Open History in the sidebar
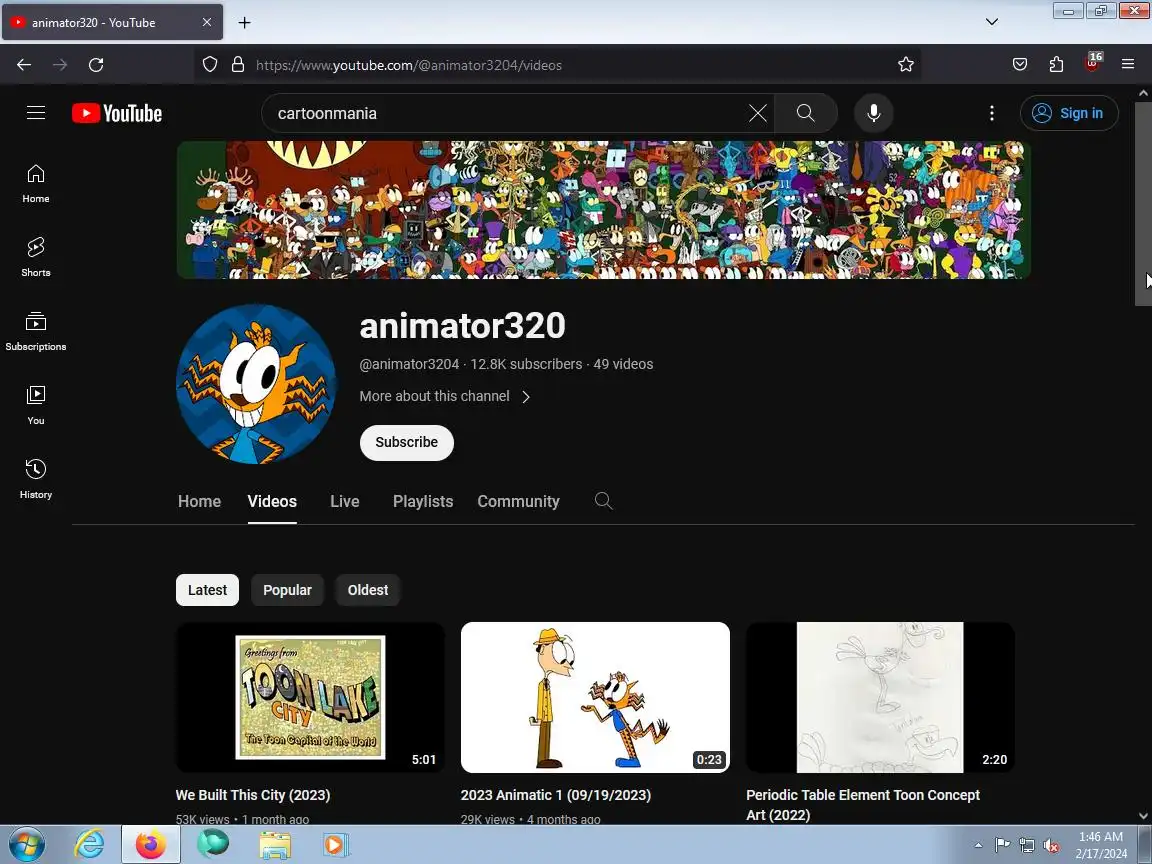Screen dimensions: 1152x864 click(x=35, y=480)
